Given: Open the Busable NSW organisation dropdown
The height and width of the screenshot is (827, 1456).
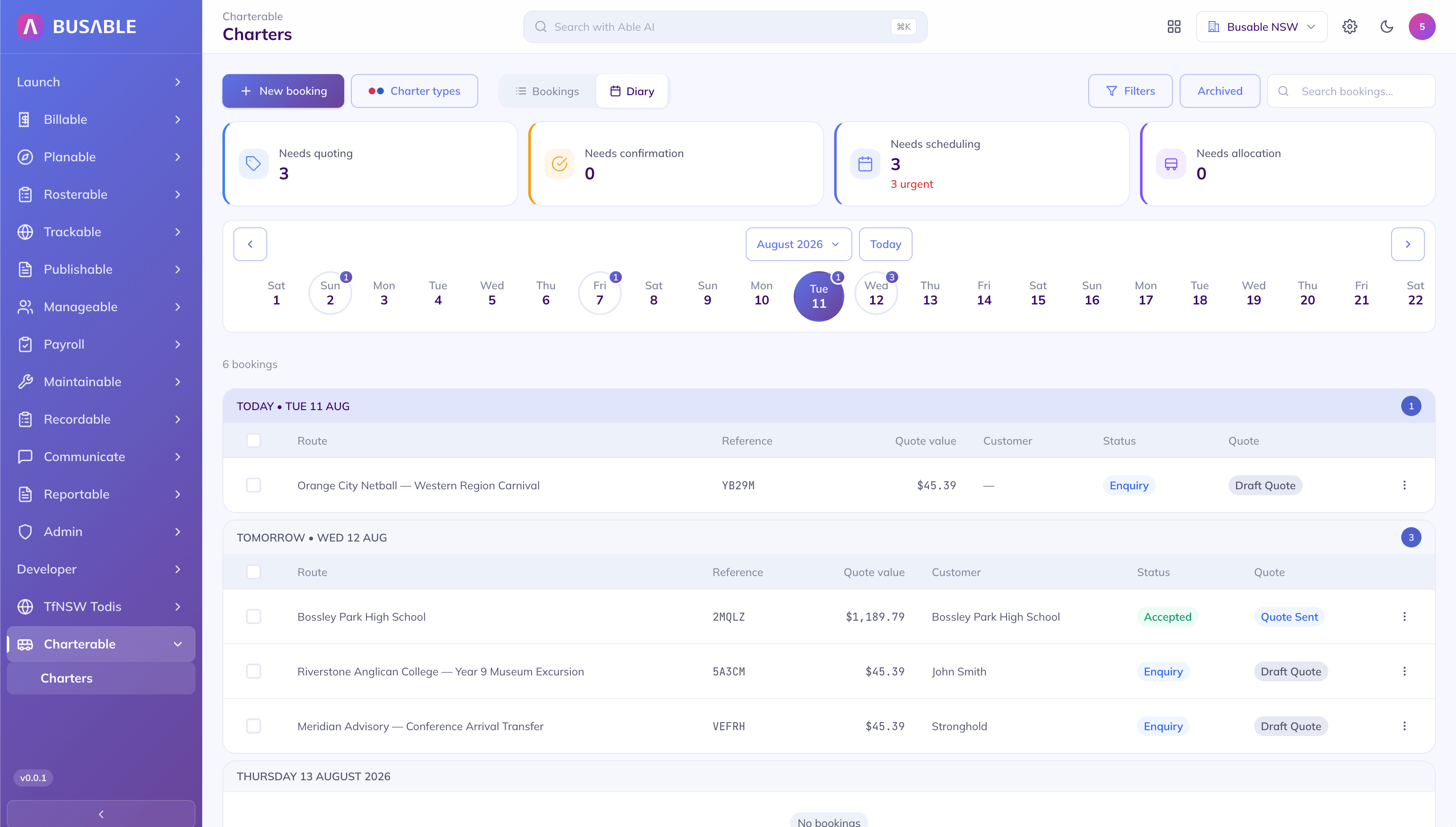Looking at the screenshot, I should pos(1262,27).
